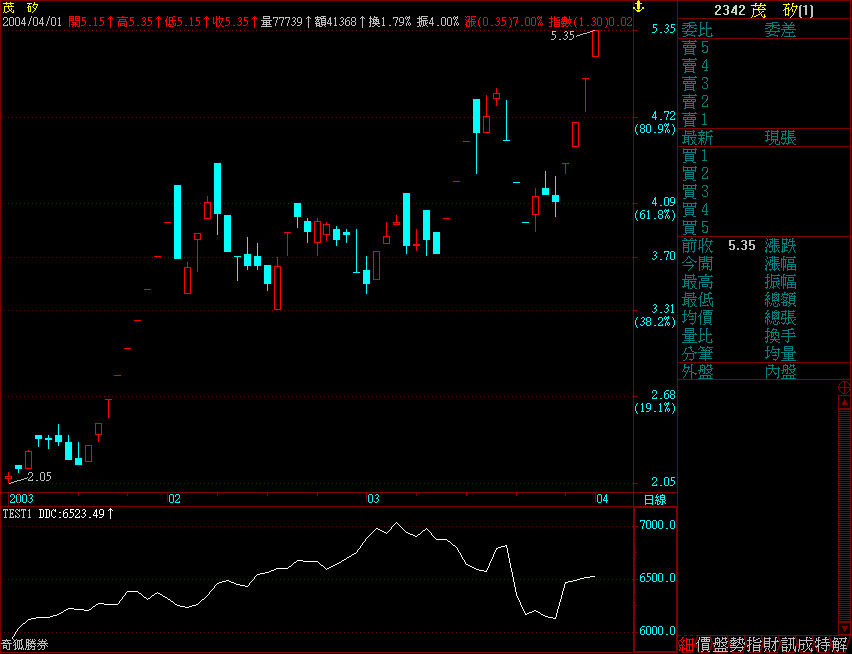Switch to the 勢 trend tab
The image size is (852, 654).
point(737,644)
